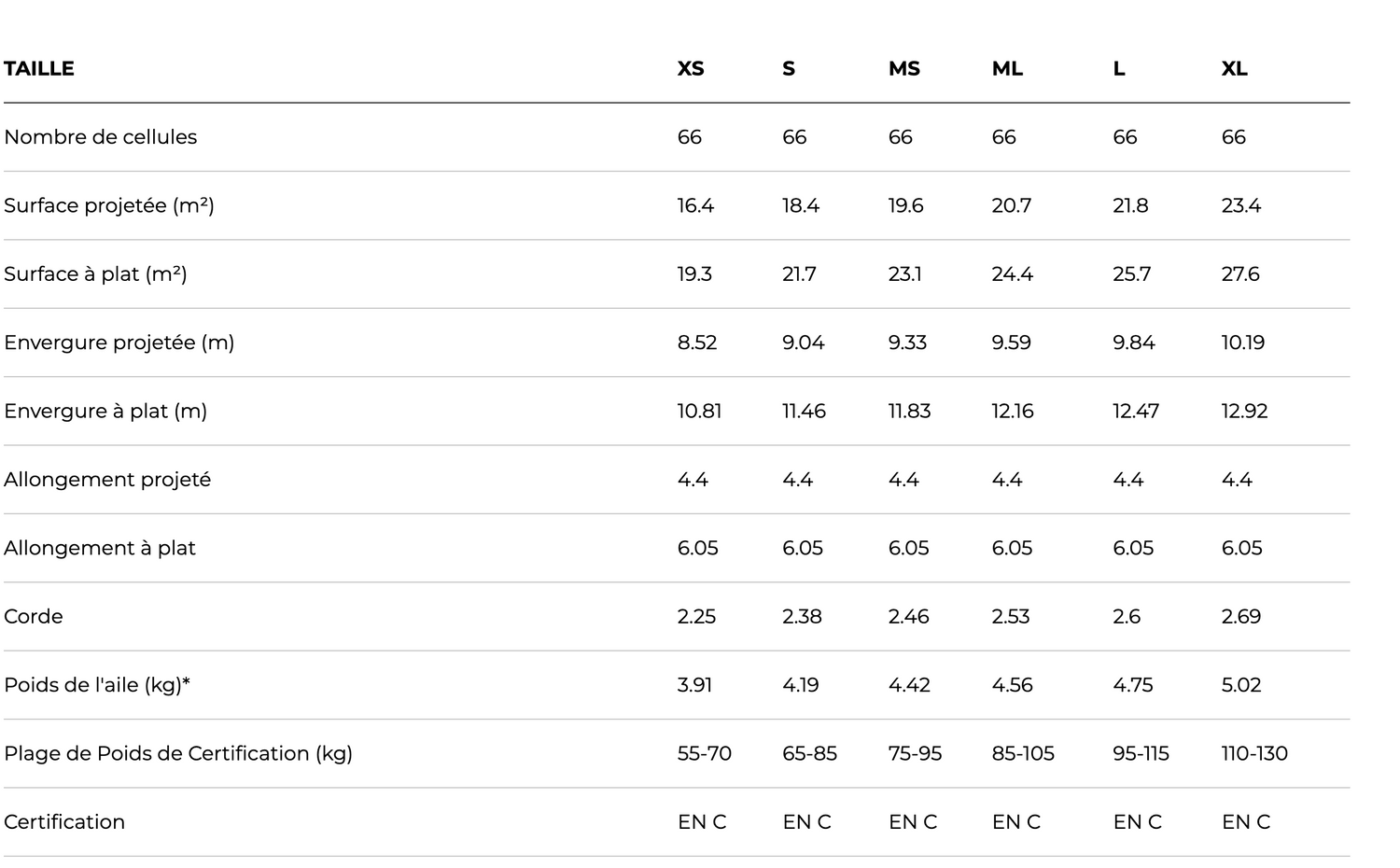Select the Corde value 2.38
This screenshot has width=1400, height=868.
[802, 616]
